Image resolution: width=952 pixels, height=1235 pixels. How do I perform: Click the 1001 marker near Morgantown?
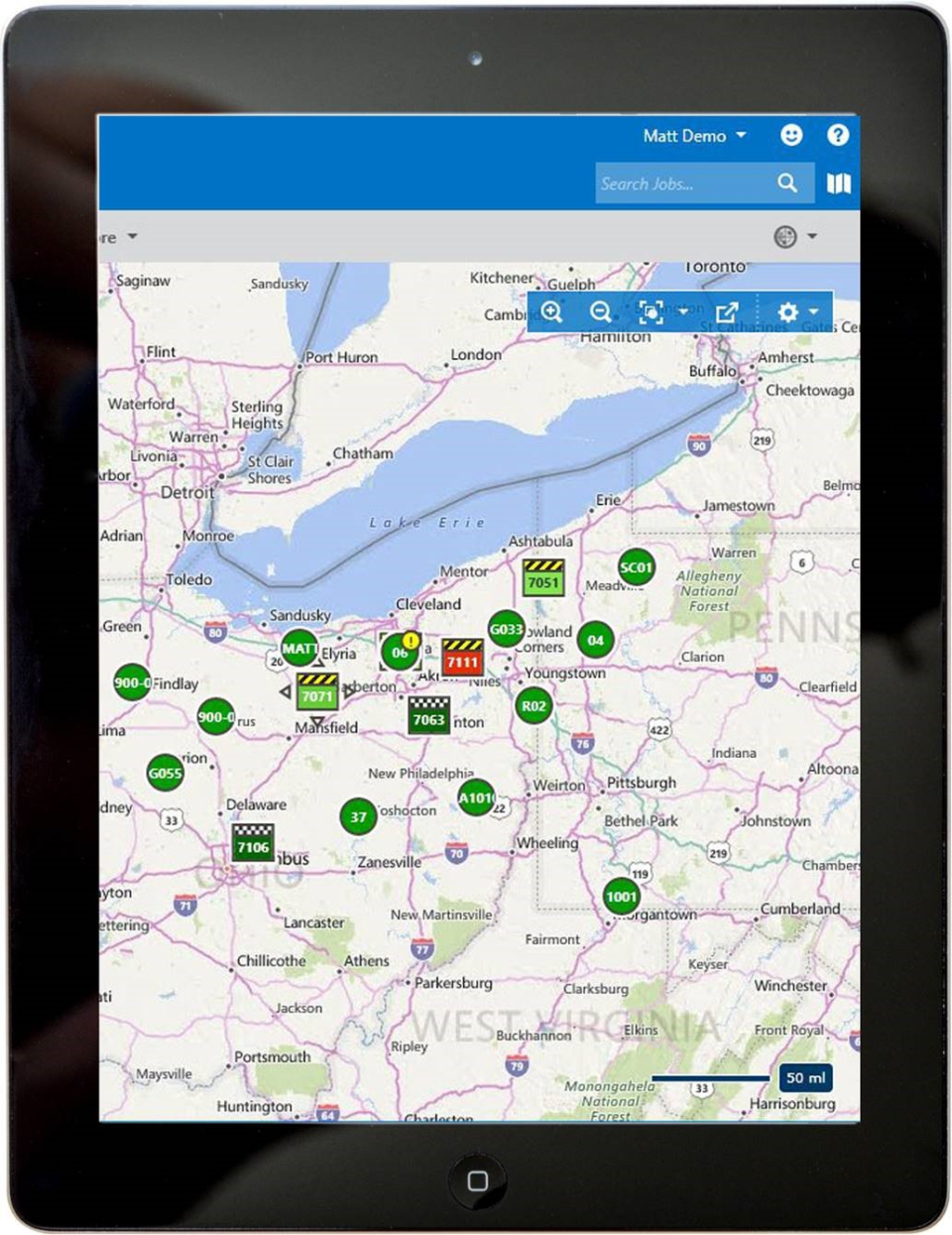[x=621, y=895]
